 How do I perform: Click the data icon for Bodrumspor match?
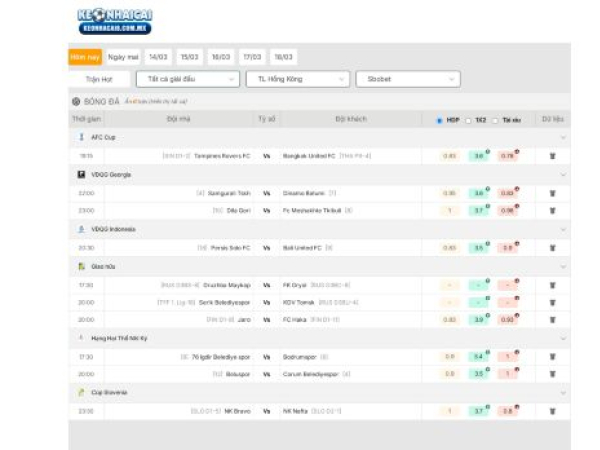tap(552, 357)
